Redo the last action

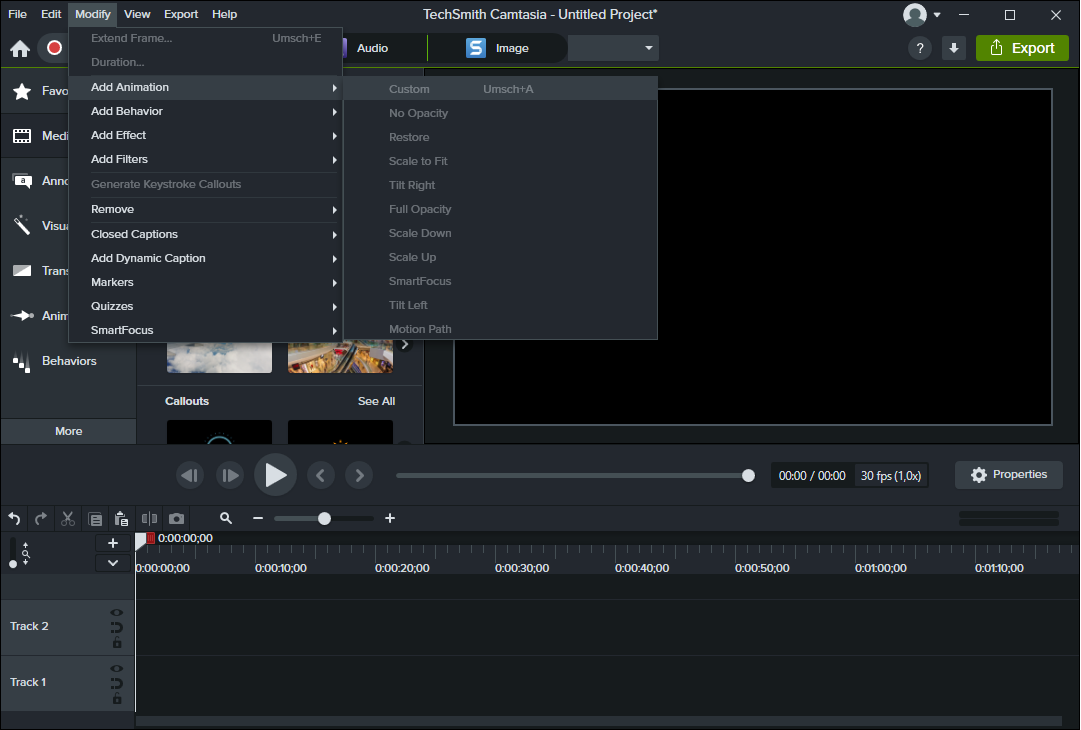[x=41, y=518]
